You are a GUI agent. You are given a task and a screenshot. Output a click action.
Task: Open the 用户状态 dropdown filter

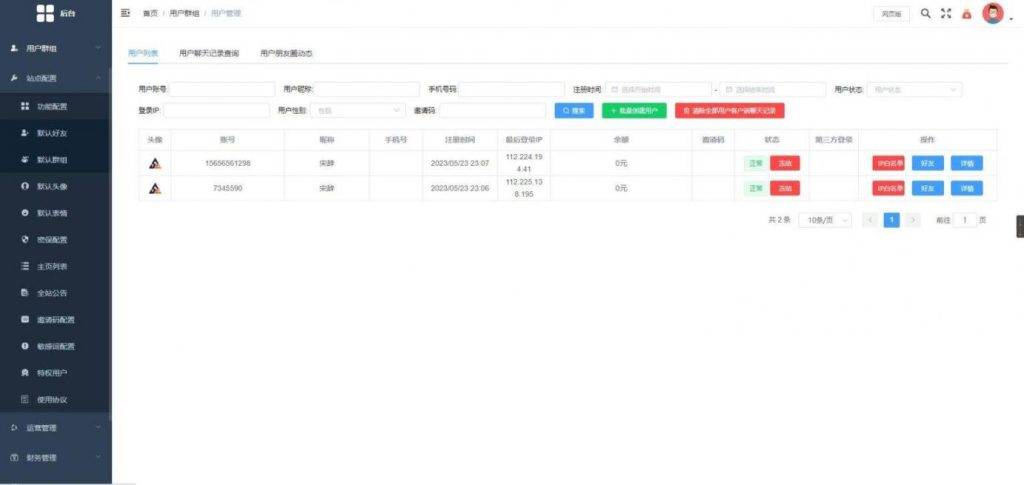pos(914,90)
